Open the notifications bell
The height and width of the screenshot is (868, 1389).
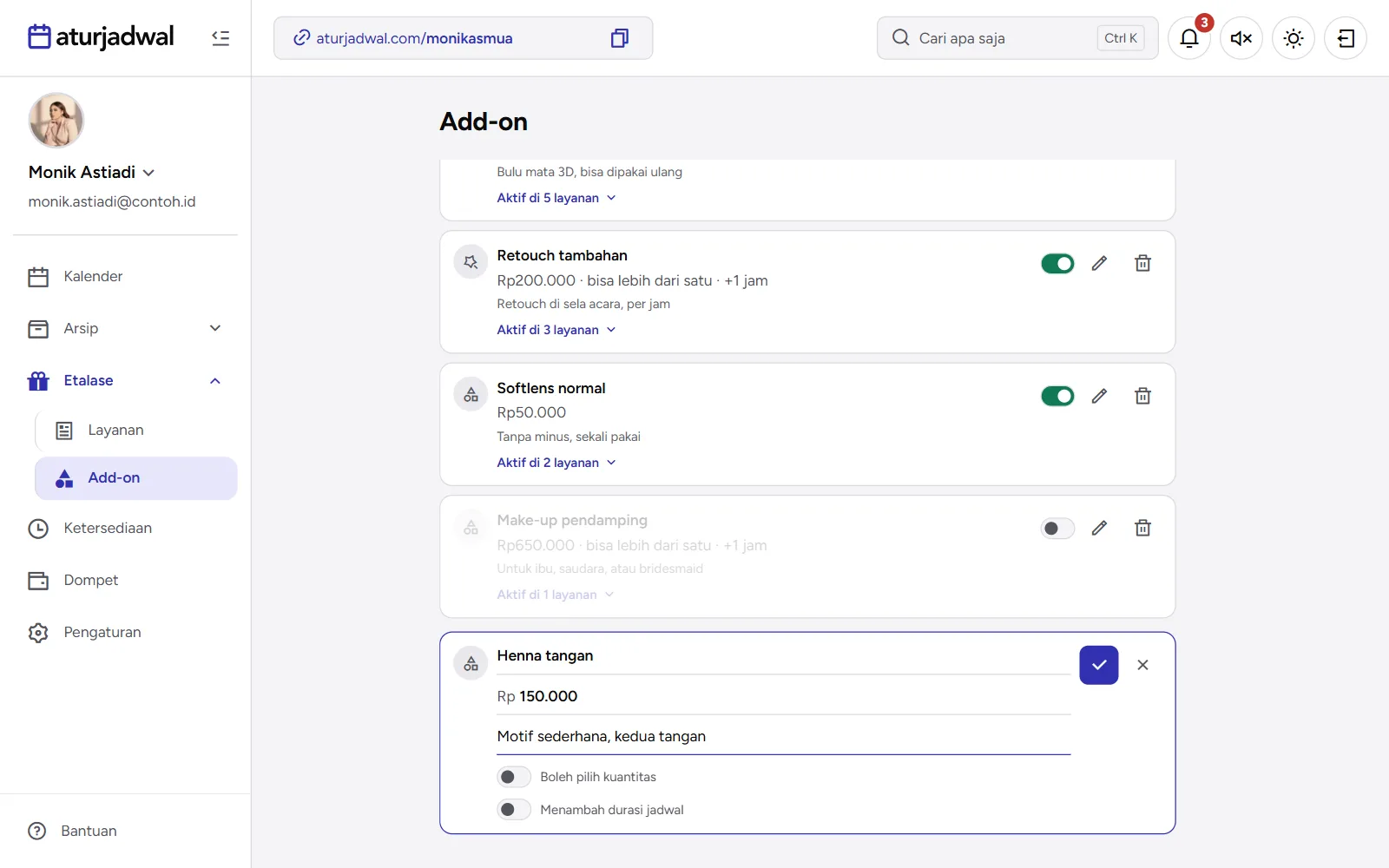pyautogui.click(x=1189, y=38)
